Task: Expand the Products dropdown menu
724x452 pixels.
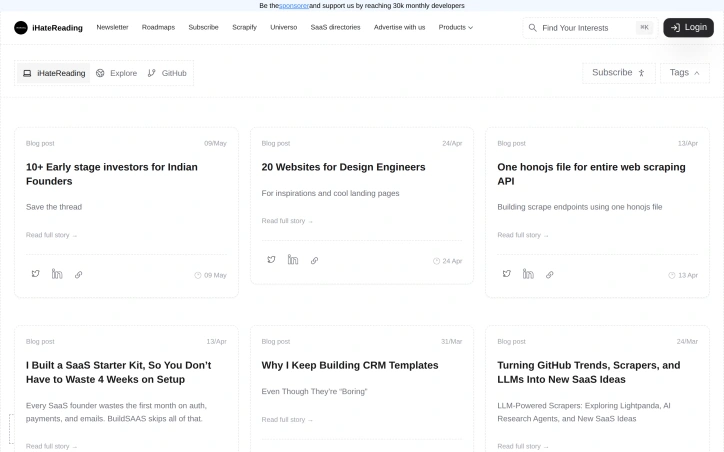Action: [x=456, y=27]
